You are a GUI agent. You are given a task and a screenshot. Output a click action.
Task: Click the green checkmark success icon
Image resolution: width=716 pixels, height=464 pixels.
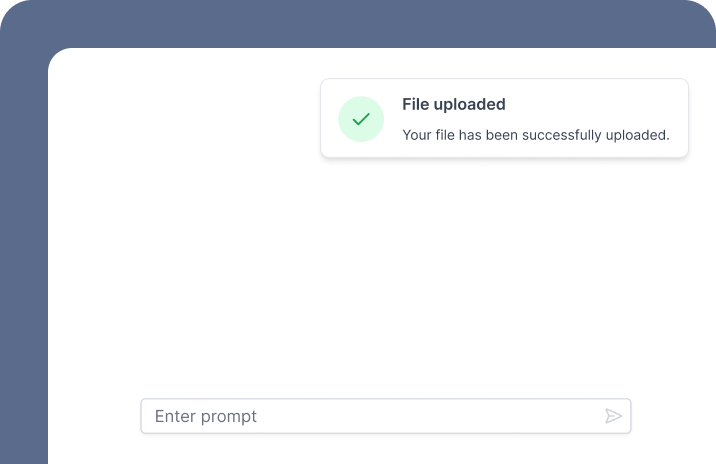(x=361, y=119)
